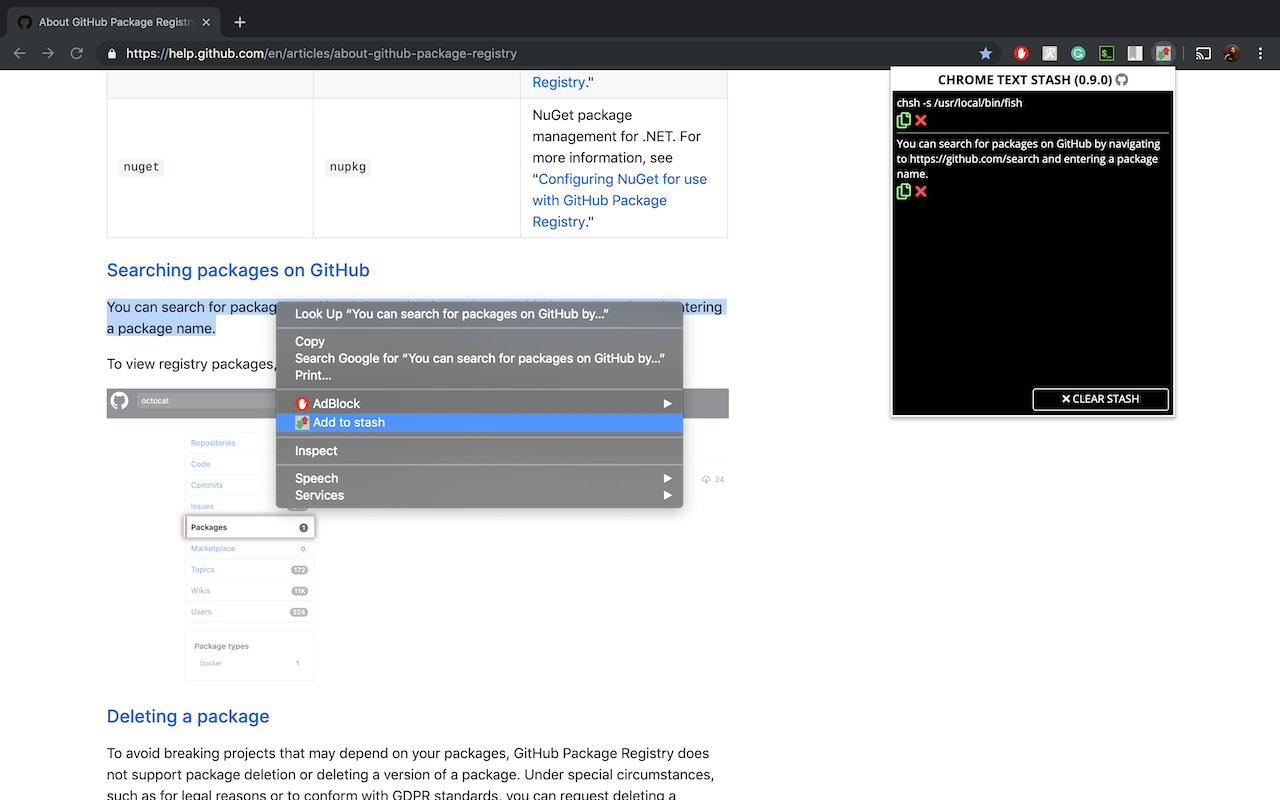Click the GitHub octocat logo in the page screenshot
Viewport: 1280px width, 800px height.
[x=119, y=400]
